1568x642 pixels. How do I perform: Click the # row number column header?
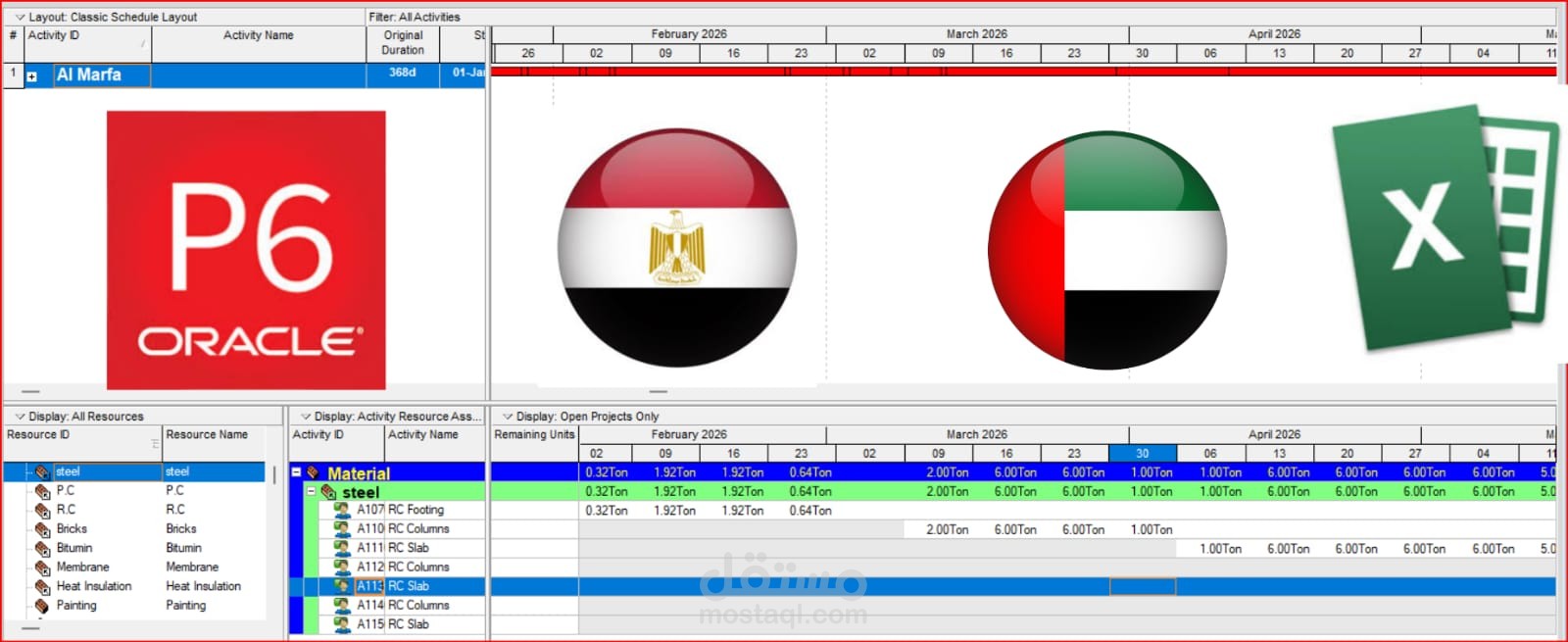coord(14,43)
